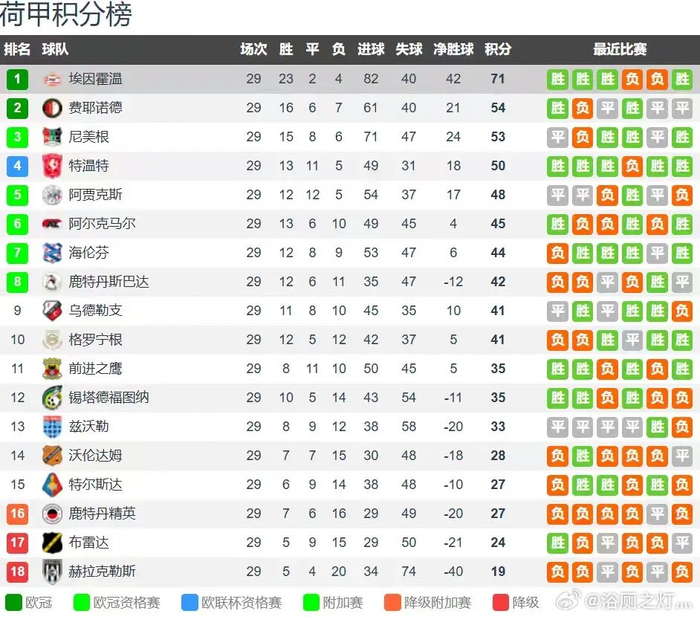Select the 锡塔德福图纳 team logo

tap(52, 398)
